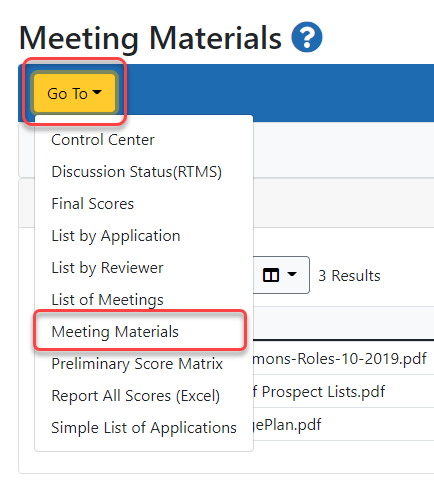Open the Prospect Lists.pdf file
The height and width of the screenshot is (491, 434).
pyautogui.click(x=319, y=392)
